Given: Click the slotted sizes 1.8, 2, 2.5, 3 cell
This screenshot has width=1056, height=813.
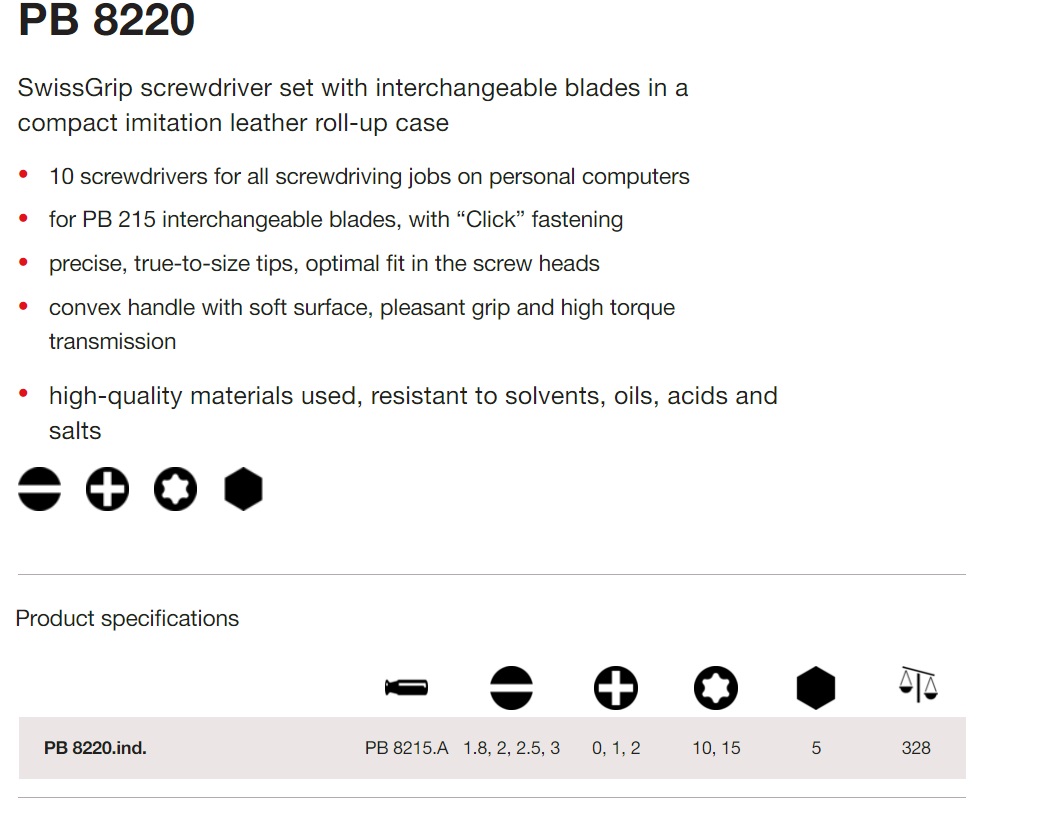Looking at the screenshot, I should (511, 748).
